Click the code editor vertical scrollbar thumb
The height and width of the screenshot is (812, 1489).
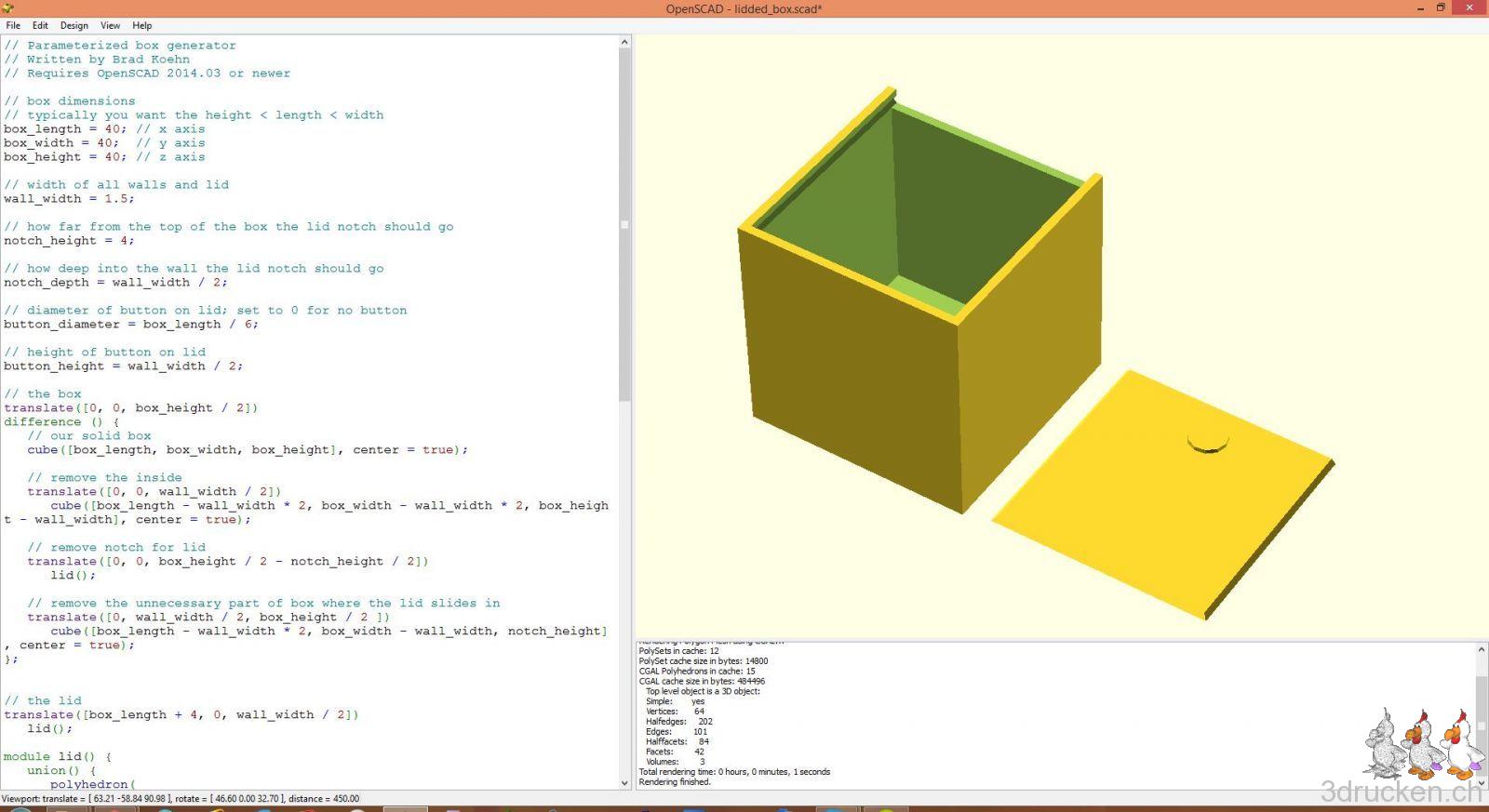pyautogui.click(x=624, y=224)
